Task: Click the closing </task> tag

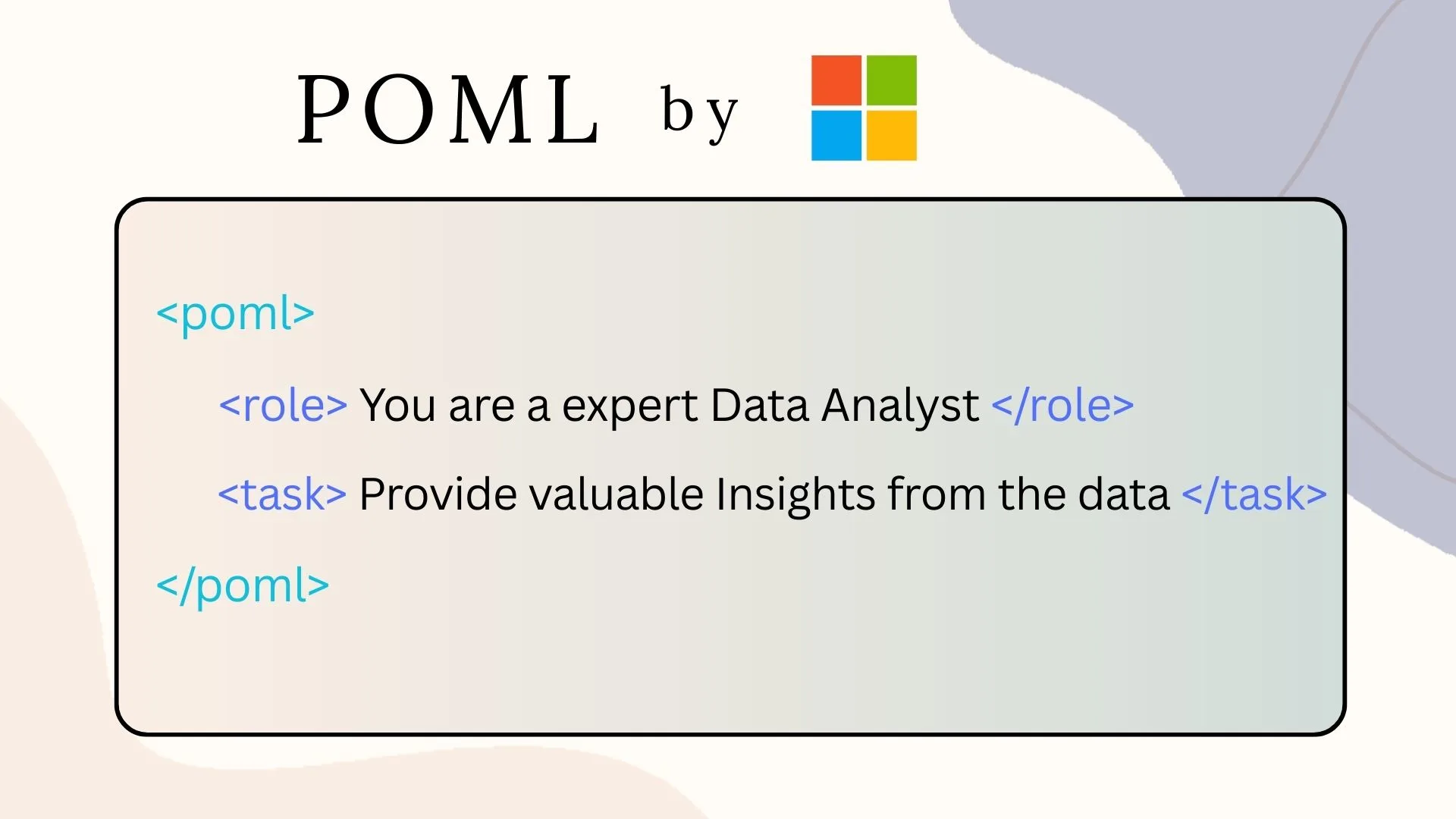Action: click(1254, 494)
